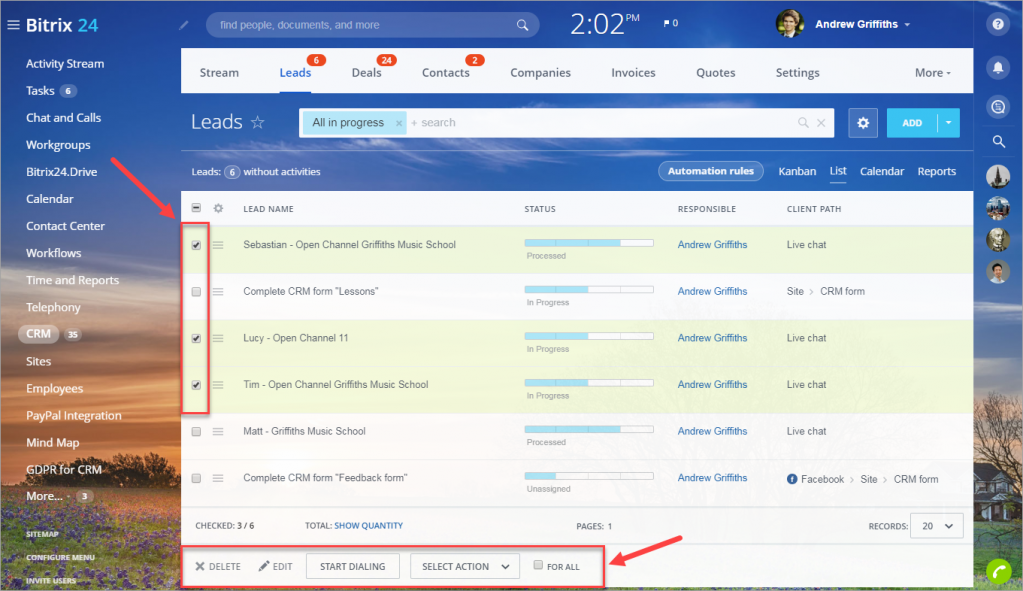1023x591 pixels.
Task: Open row menu for Sebastian lead
Action: [218, 245]
